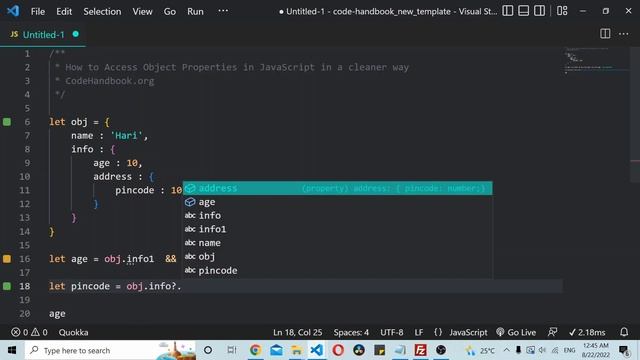Open File Explorer from the taskbar

point(297,350)
